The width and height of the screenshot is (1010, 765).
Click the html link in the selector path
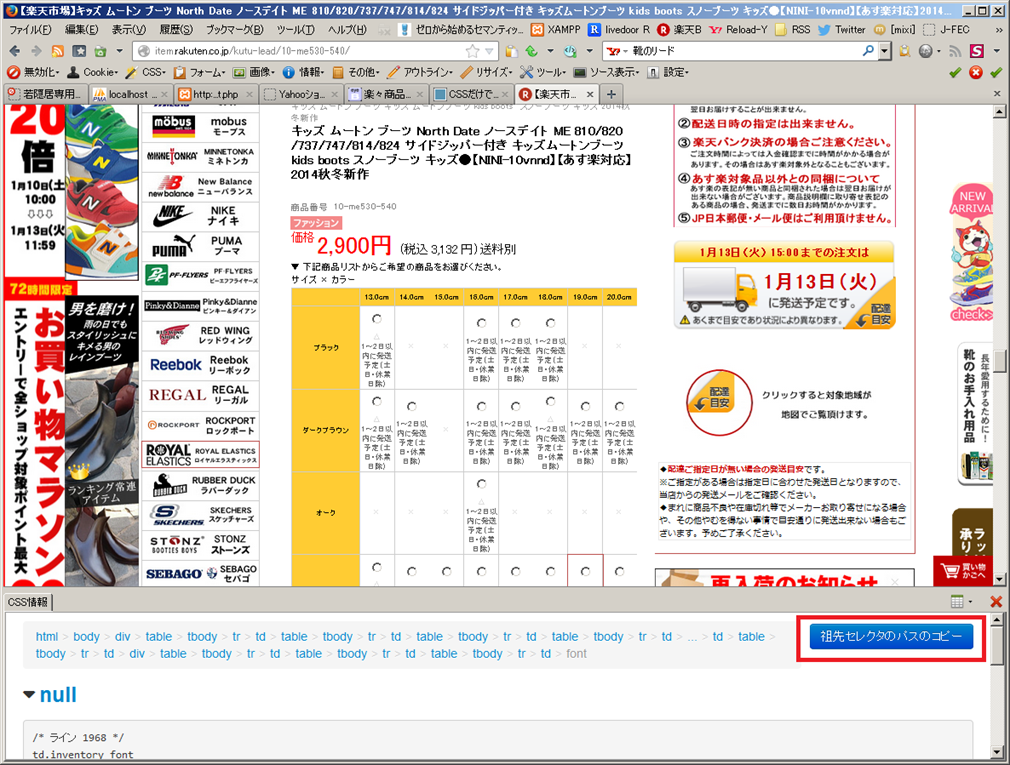coord(47,637)
